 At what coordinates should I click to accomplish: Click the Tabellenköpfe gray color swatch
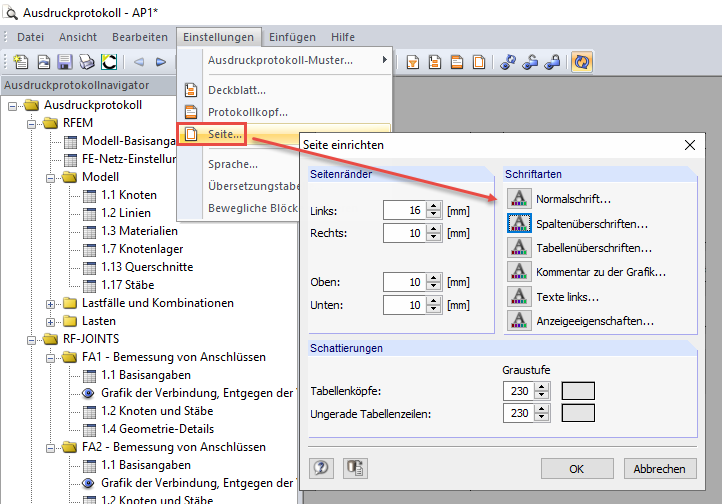tap(578, 391)
